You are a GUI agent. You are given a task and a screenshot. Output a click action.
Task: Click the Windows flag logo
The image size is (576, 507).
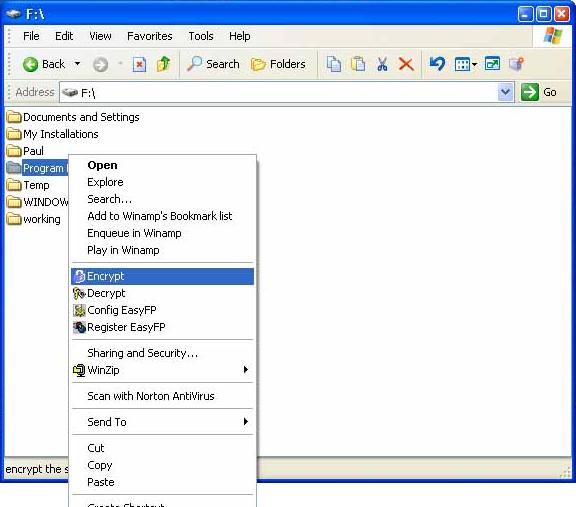pos(553,36)
